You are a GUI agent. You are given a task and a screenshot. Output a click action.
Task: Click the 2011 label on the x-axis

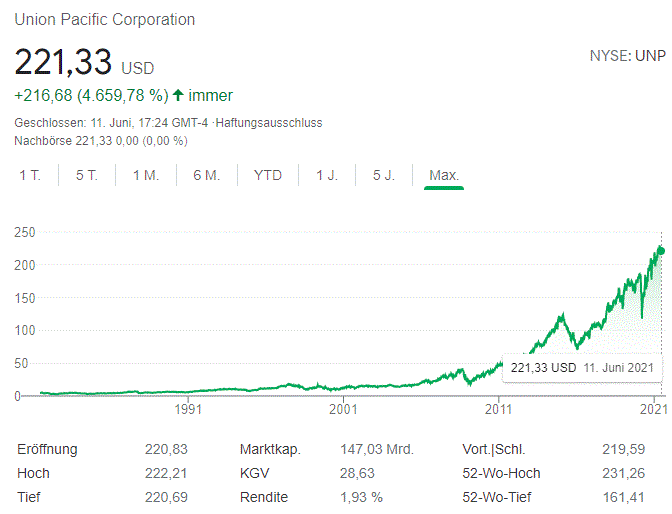(499, 408)
